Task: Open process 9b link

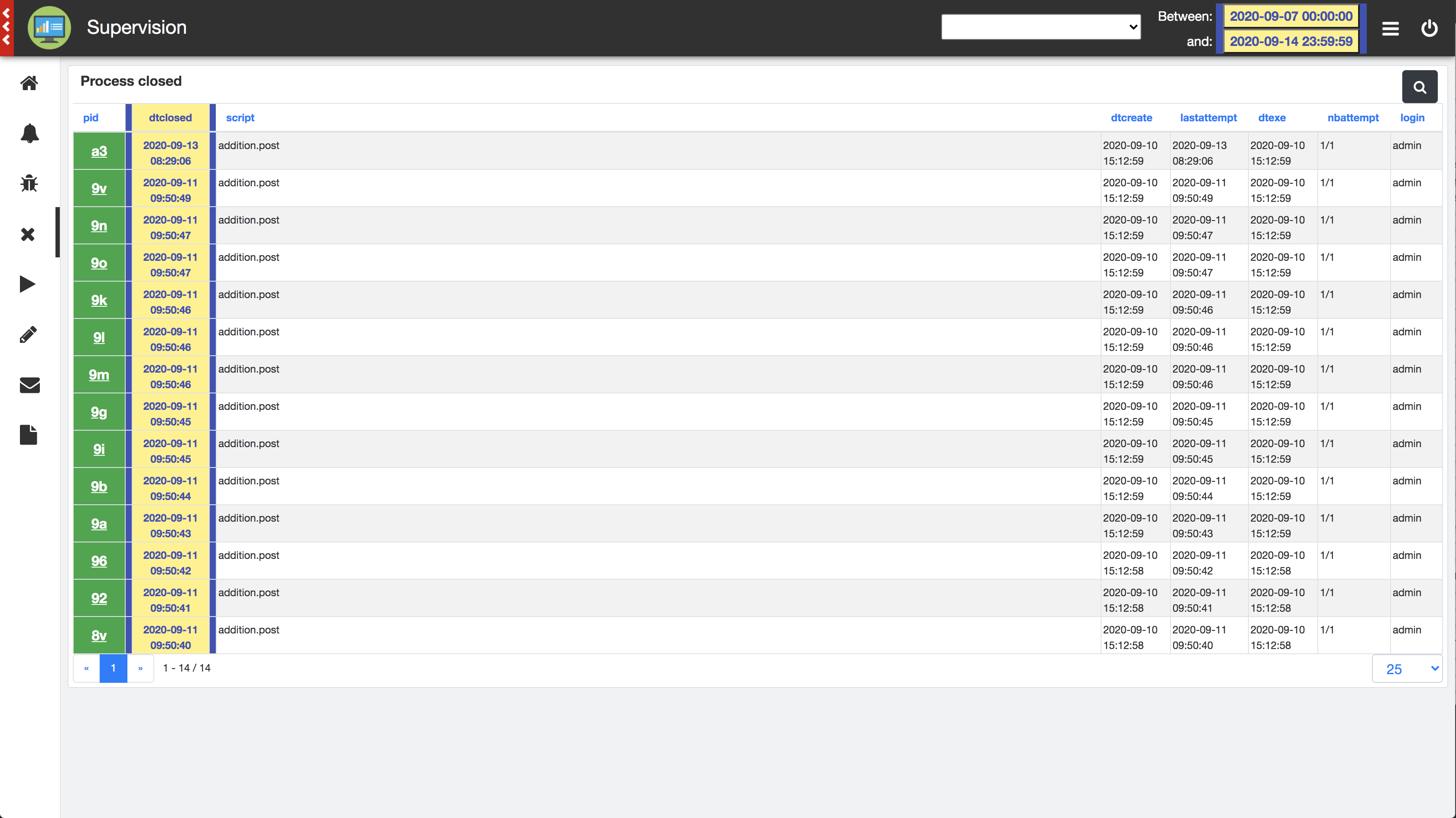Action: coord(99,487)
